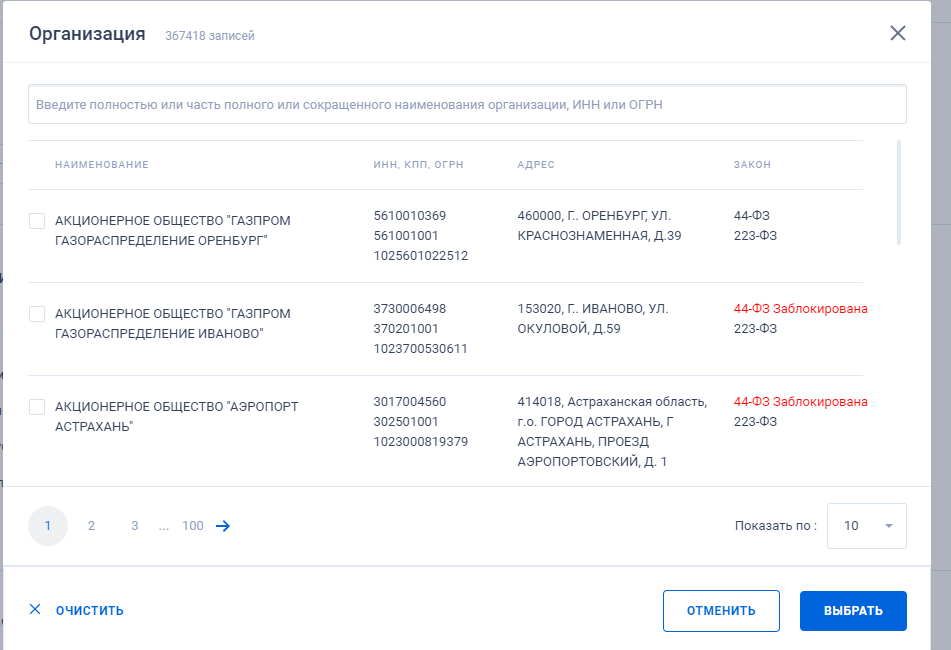Click the ВЫБРАТЬ button
The width and height of the screenshot is (951, 650).
click(853, 611)
